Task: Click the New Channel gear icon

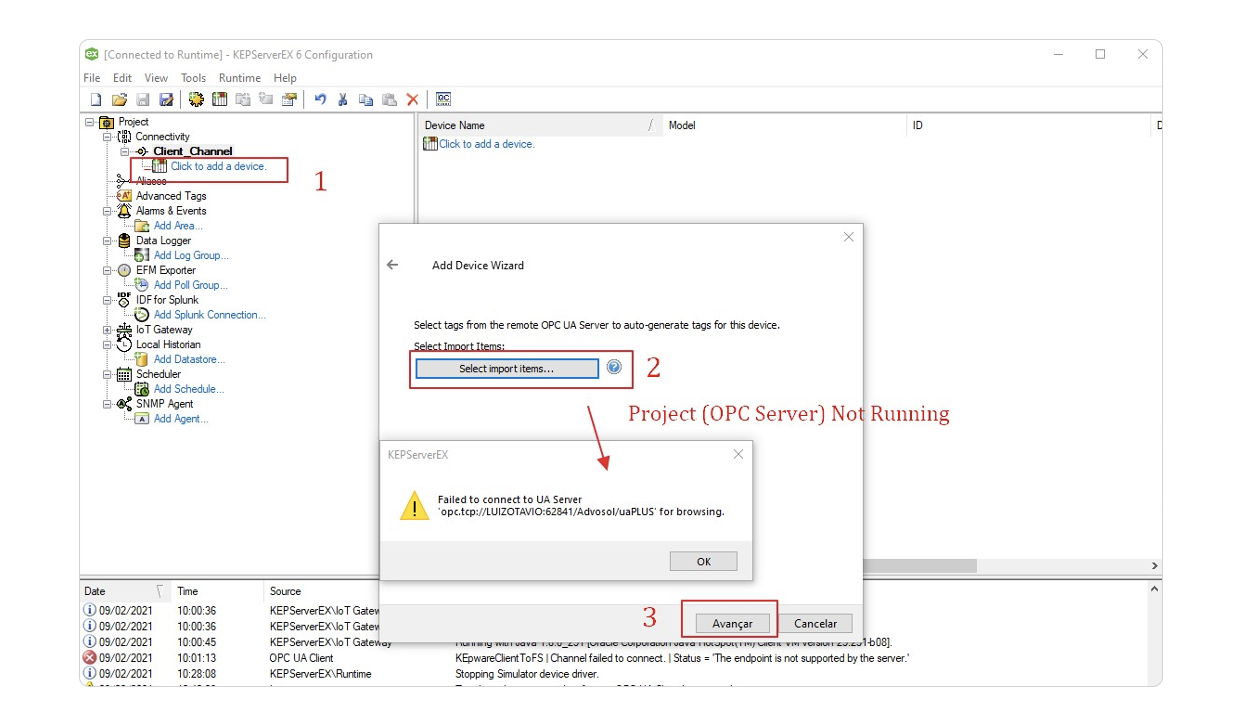Action: [x=196, y=99]
